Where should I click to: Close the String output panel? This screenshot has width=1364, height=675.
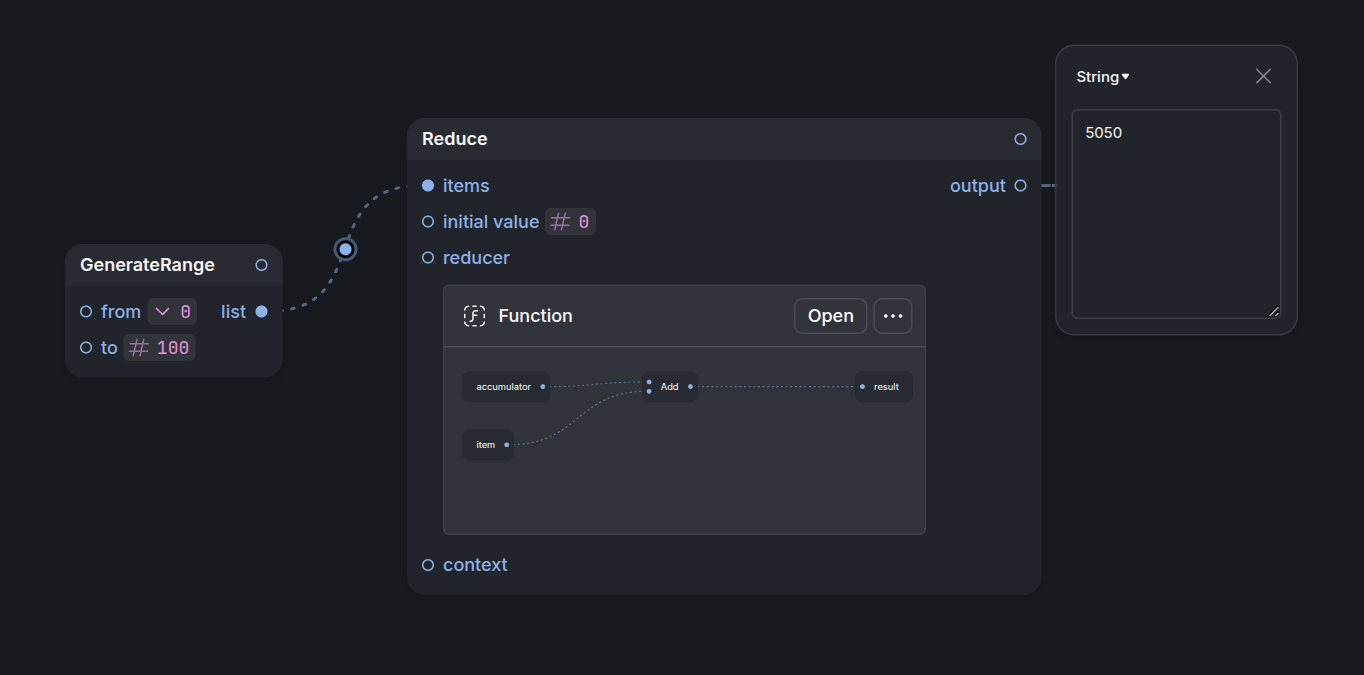click(x=1263, y=77)
